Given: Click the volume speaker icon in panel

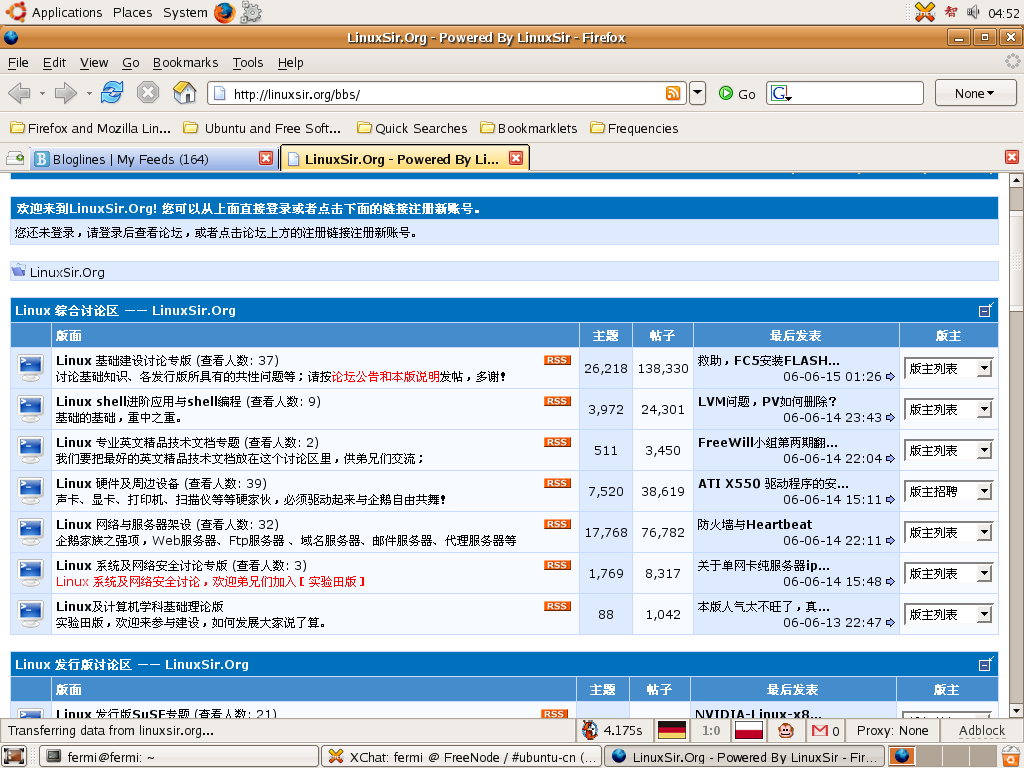Looking at the screenshot, I should click(973, 12).
